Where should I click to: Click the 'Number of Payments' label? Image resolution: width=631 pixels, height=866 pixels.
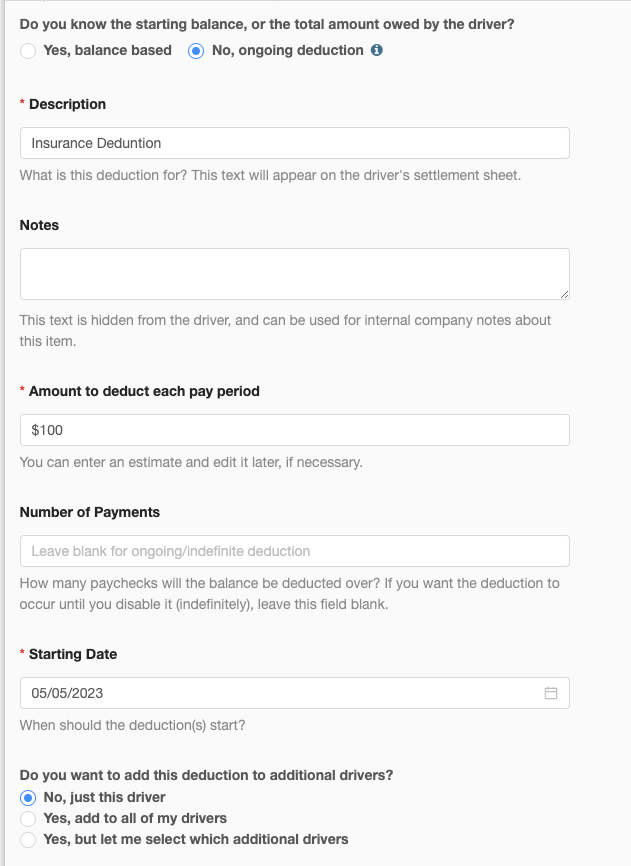pos(89,512)
